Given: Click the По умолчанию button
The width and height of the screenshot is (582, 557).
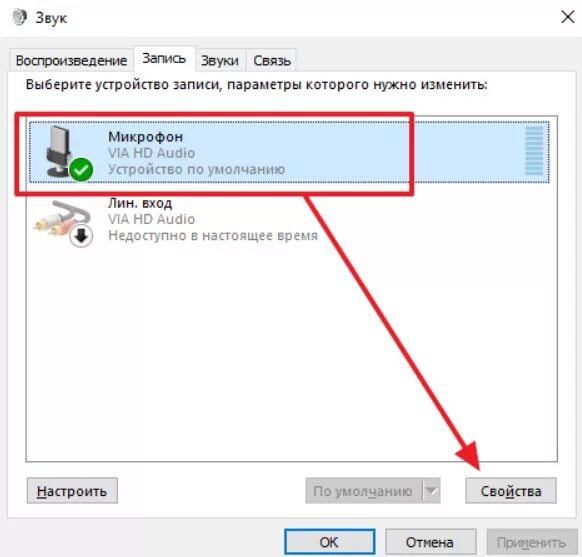Looking at the screenshot, I should [364, 491].
